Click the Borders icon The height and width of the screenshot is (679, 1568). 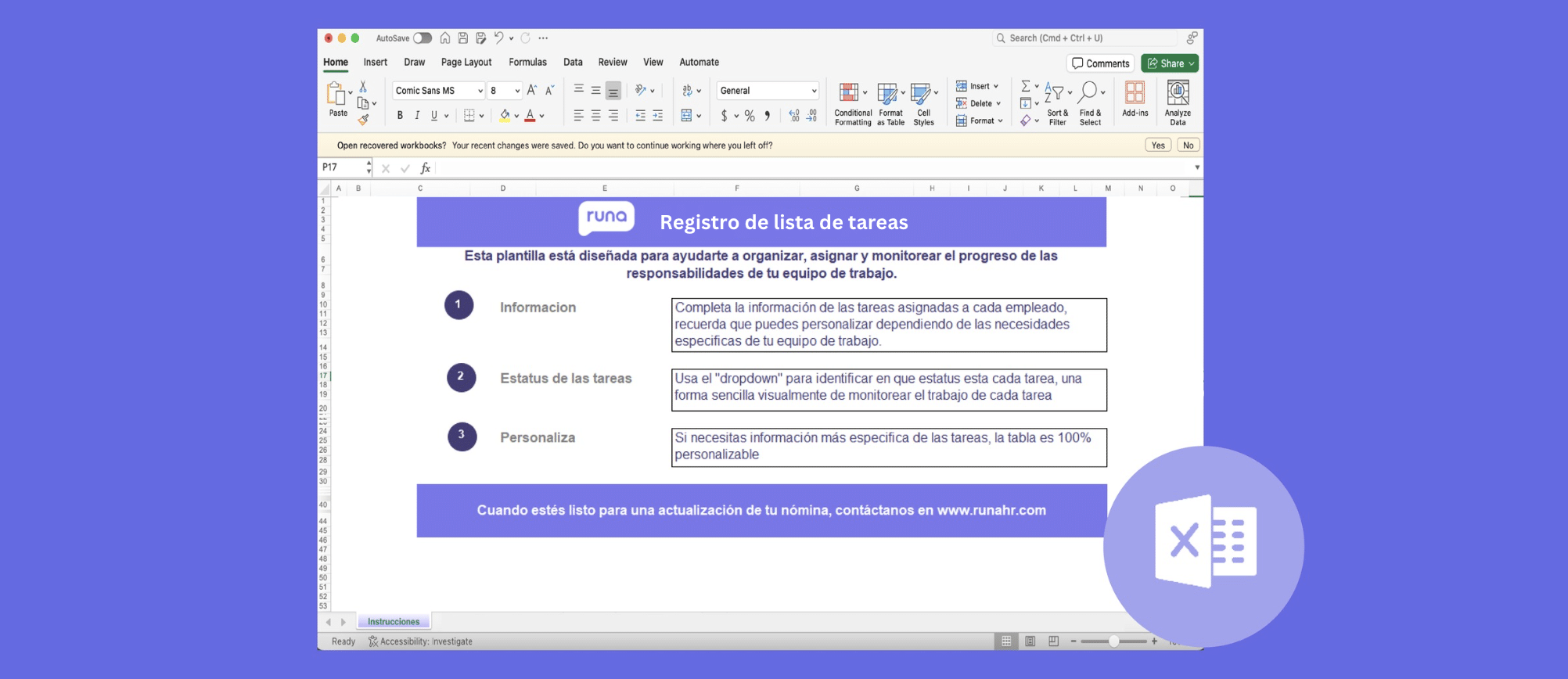click(x=469, y=116)
